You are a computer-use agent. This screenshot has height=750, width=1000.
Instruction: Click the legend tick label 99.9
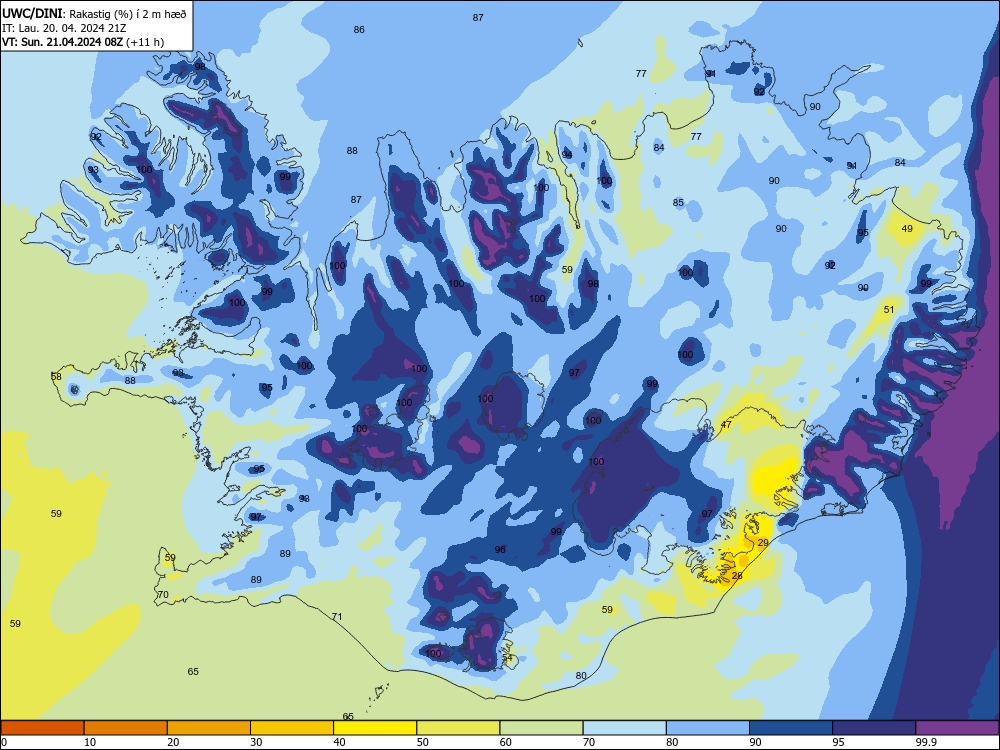pyautogui.click(x=925, y=742)
